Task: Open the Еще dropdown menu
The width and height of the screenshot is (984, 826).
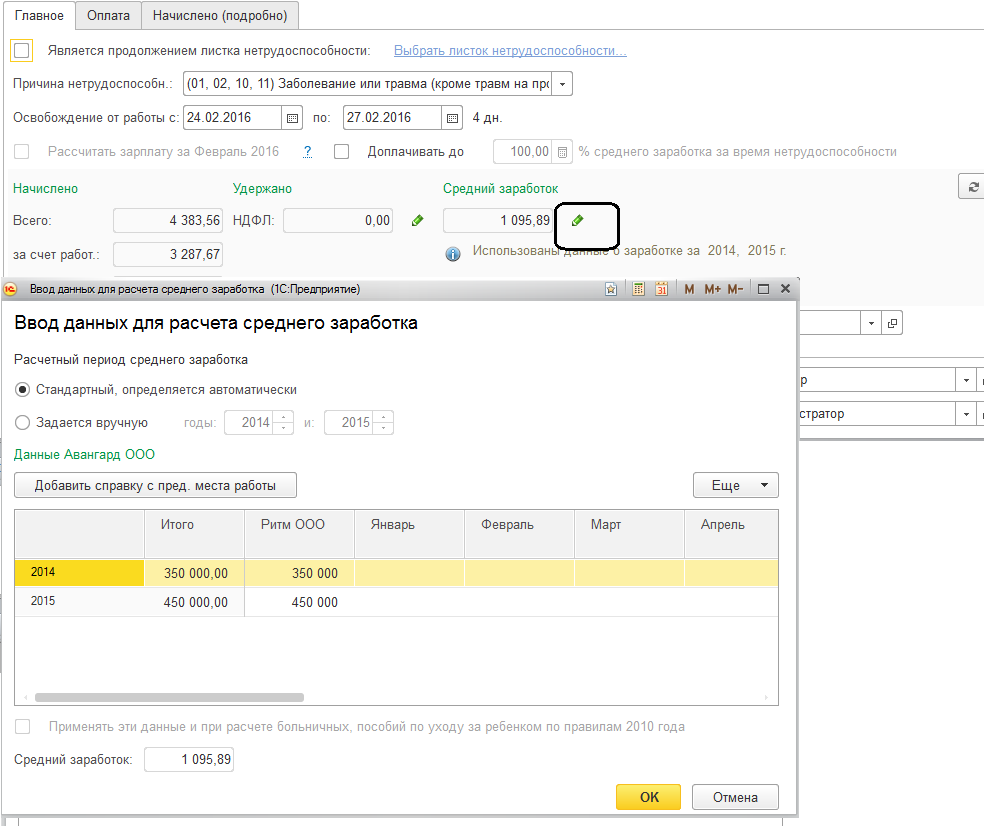Action: click(x=735, y=485)
